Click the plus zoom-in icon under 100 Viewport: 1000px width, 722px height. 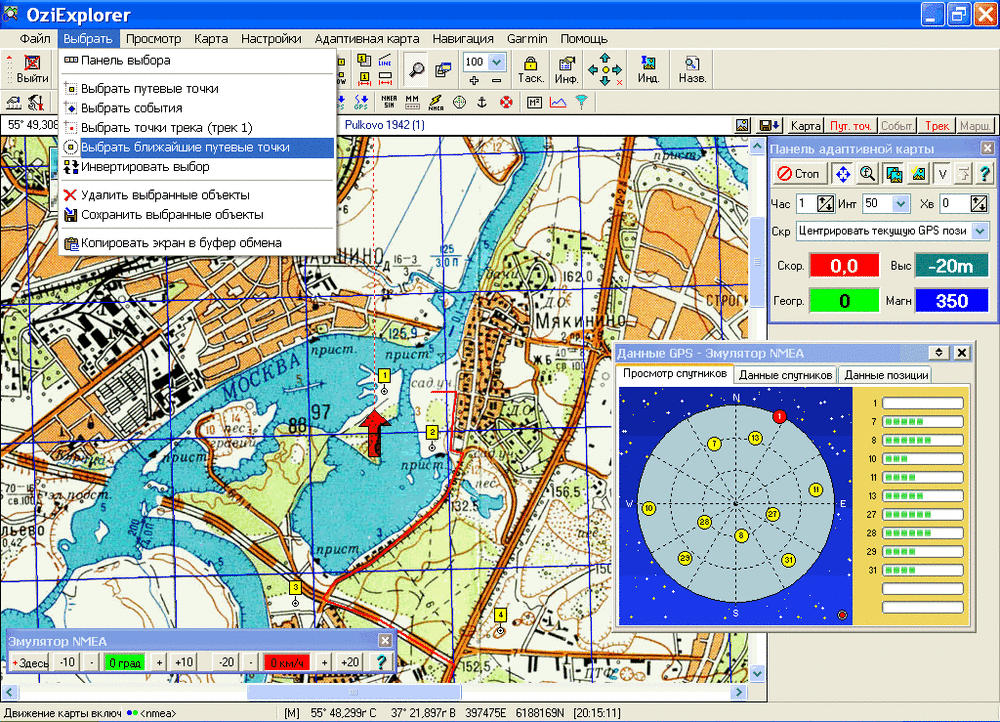(474, 80)
